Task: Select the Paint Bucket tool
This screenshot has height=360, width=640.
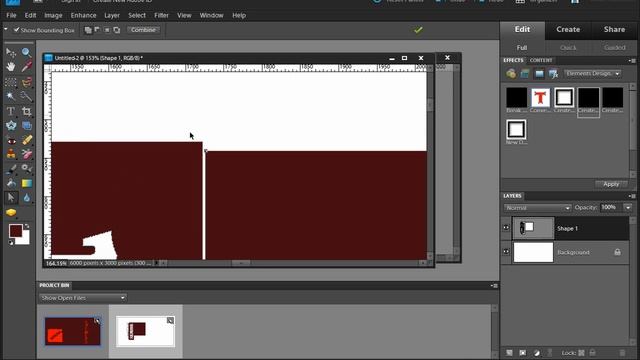Action: pos(11,183)
